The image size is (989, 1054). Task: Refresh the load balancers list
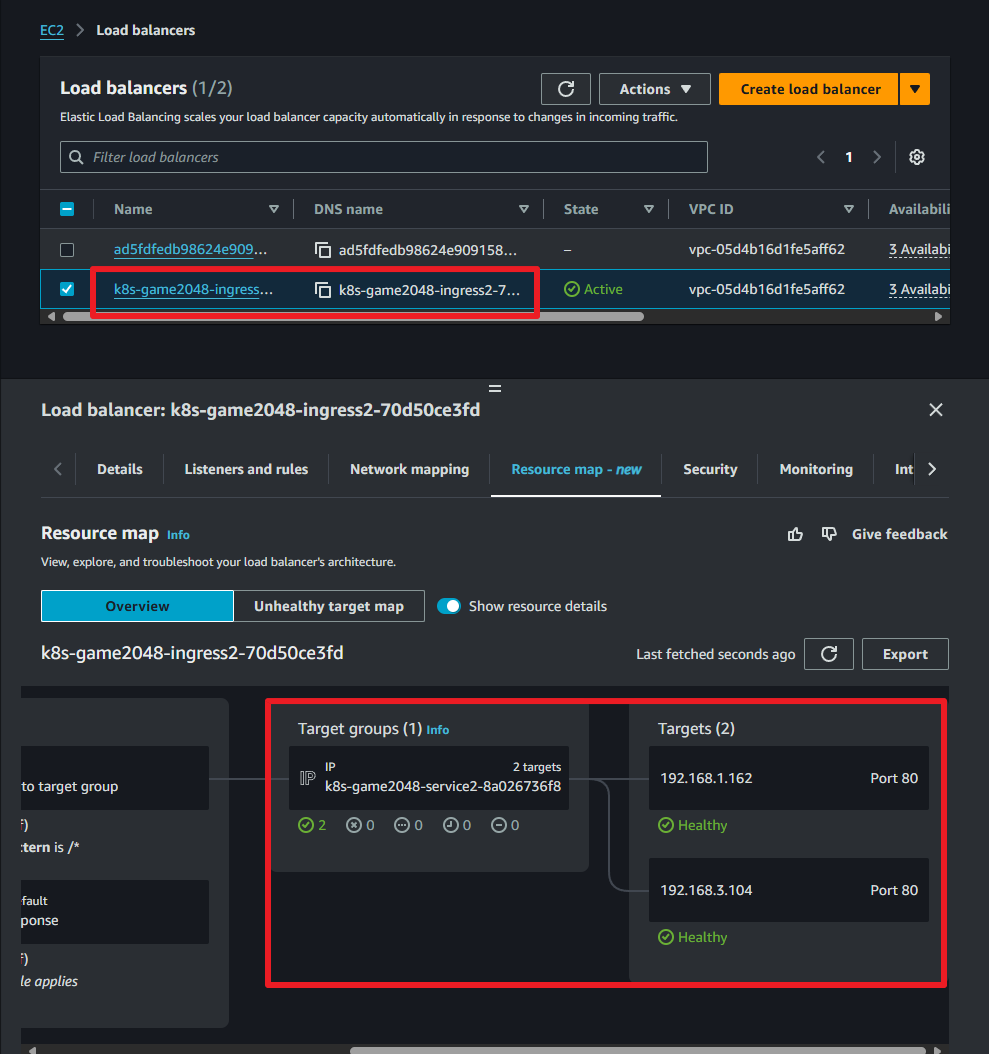(x=565, y=89)
